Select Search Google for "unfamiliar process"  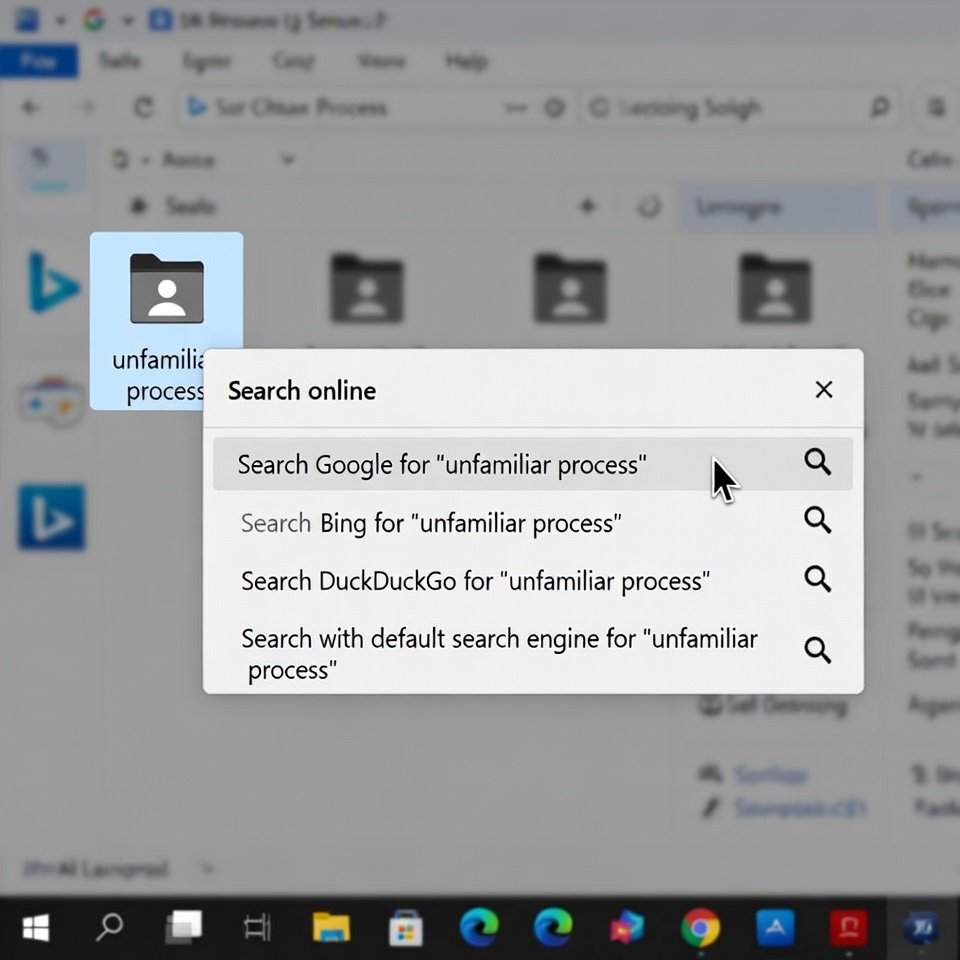(441, 465)
